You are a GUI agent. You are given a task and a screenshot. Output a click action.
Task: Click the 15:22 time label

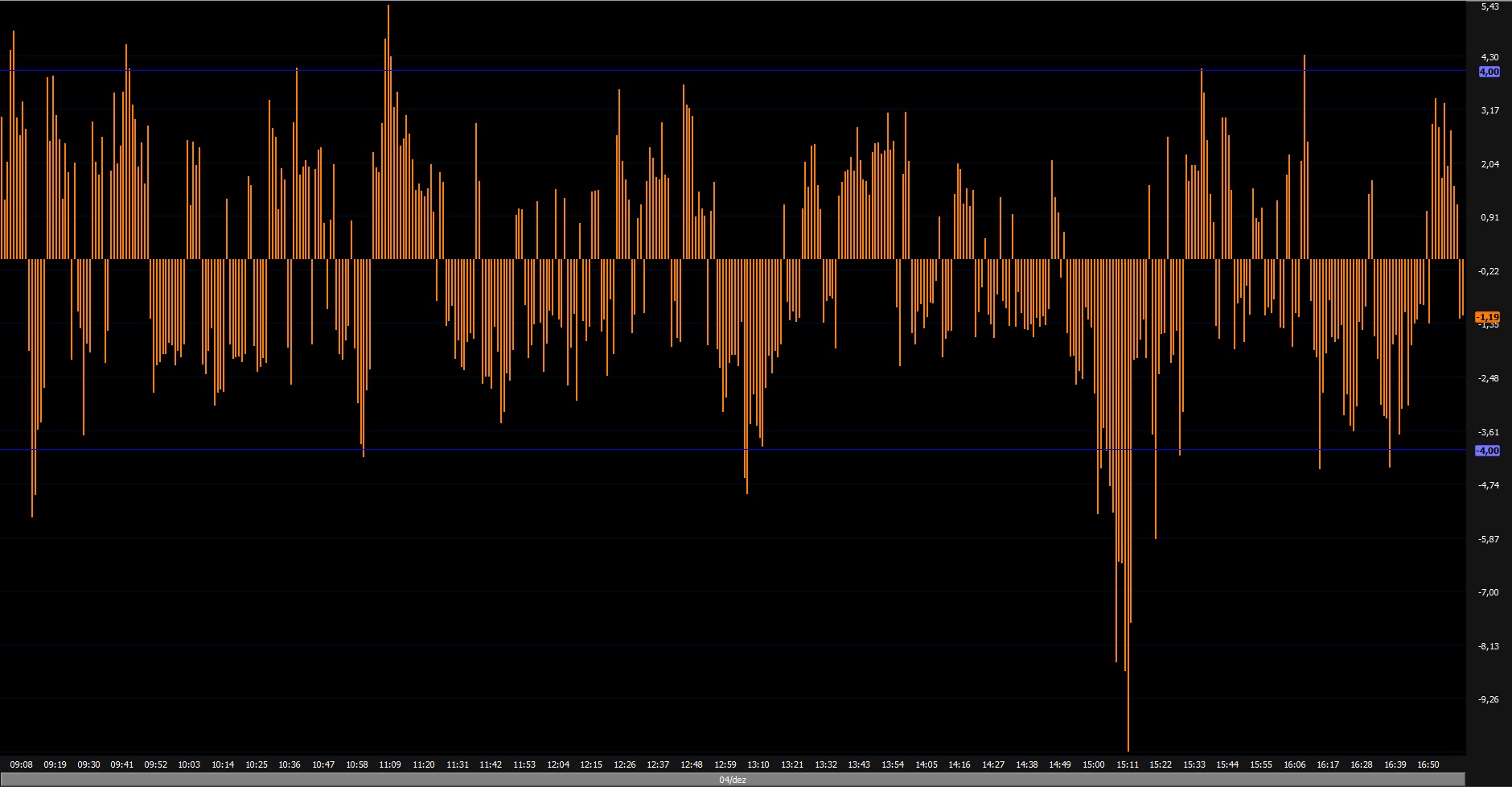[x=1161, y=764]
